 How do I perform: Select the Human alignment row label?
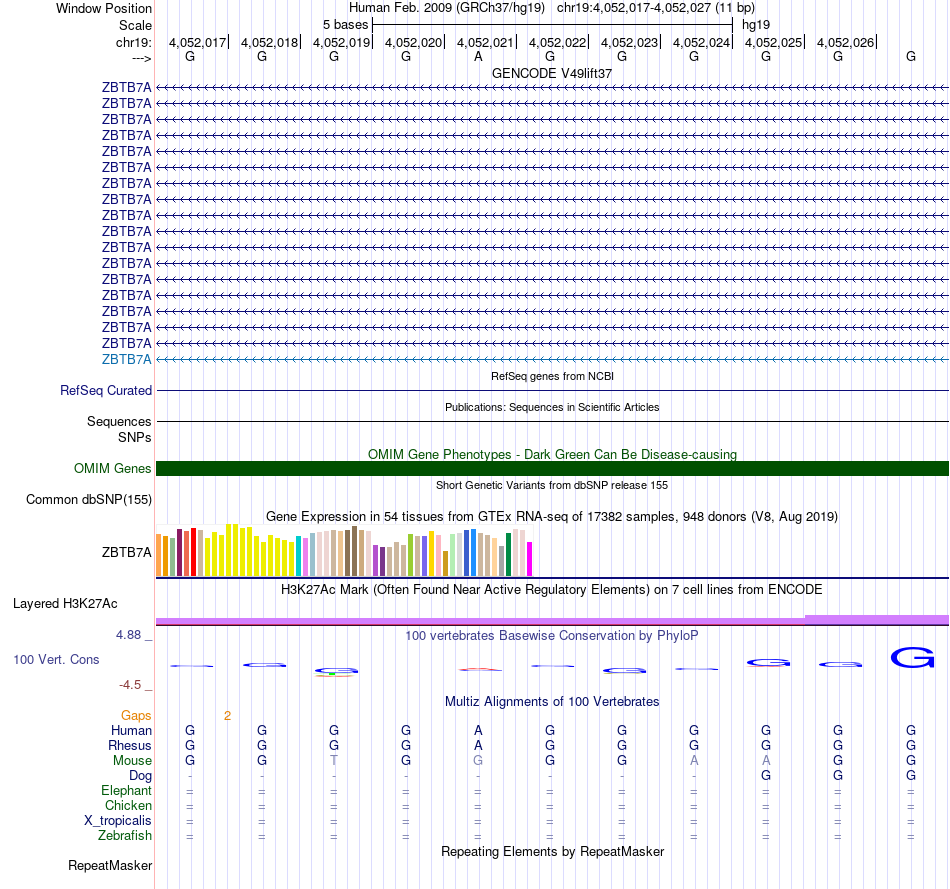131,730
